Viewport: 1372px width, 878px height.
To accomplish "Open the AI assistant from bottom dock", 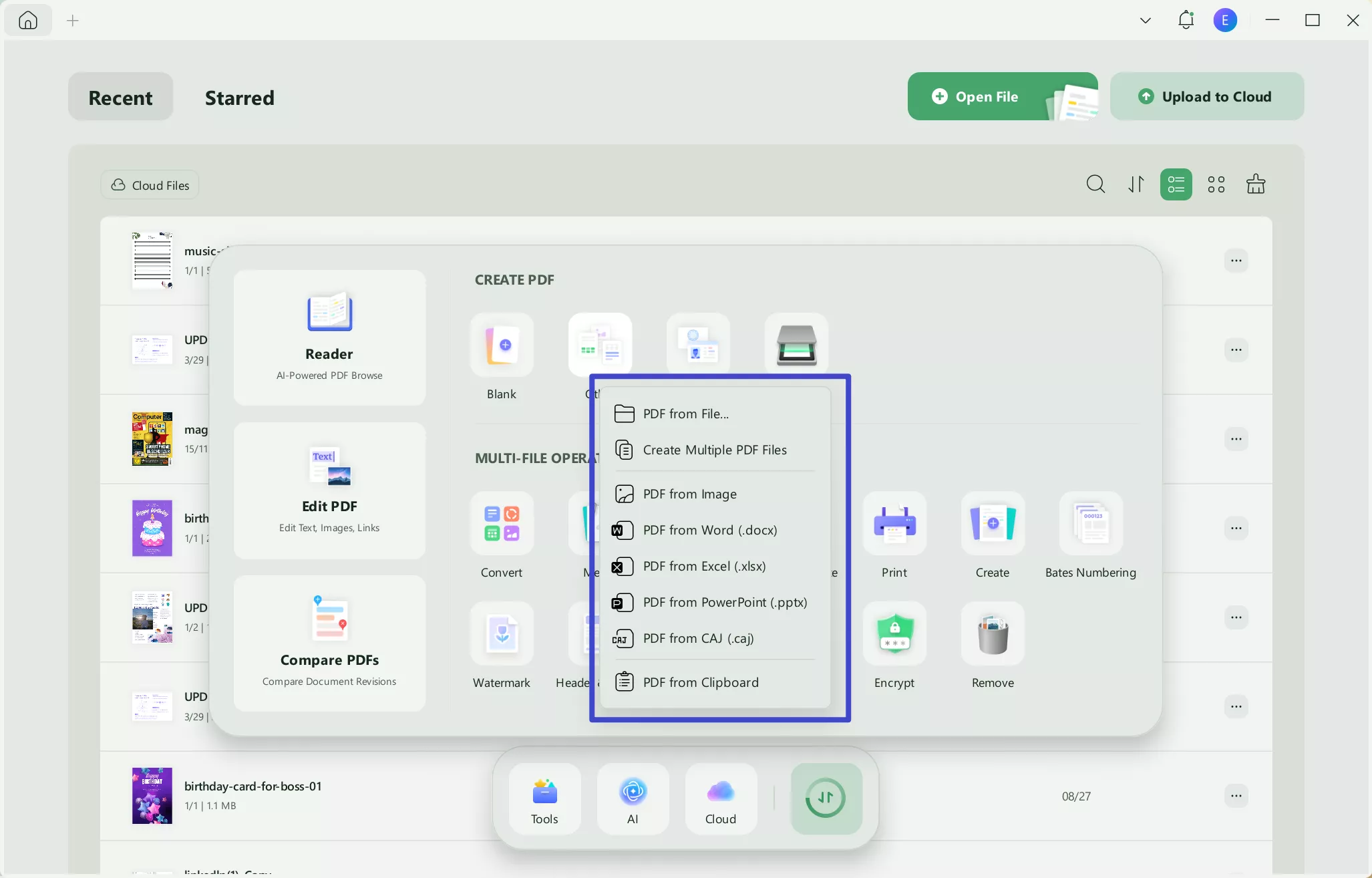I will (x=632, y=799).
